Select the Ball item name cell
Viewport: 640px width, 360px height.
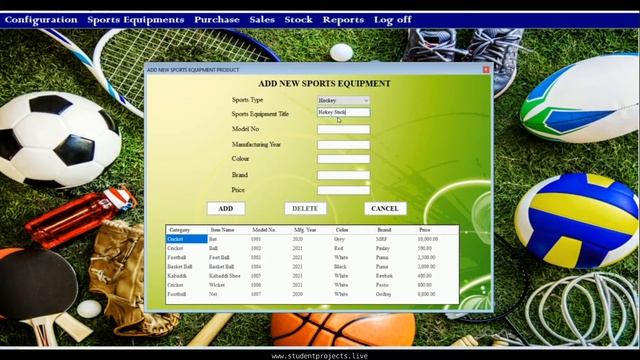[x=213, y=248]
